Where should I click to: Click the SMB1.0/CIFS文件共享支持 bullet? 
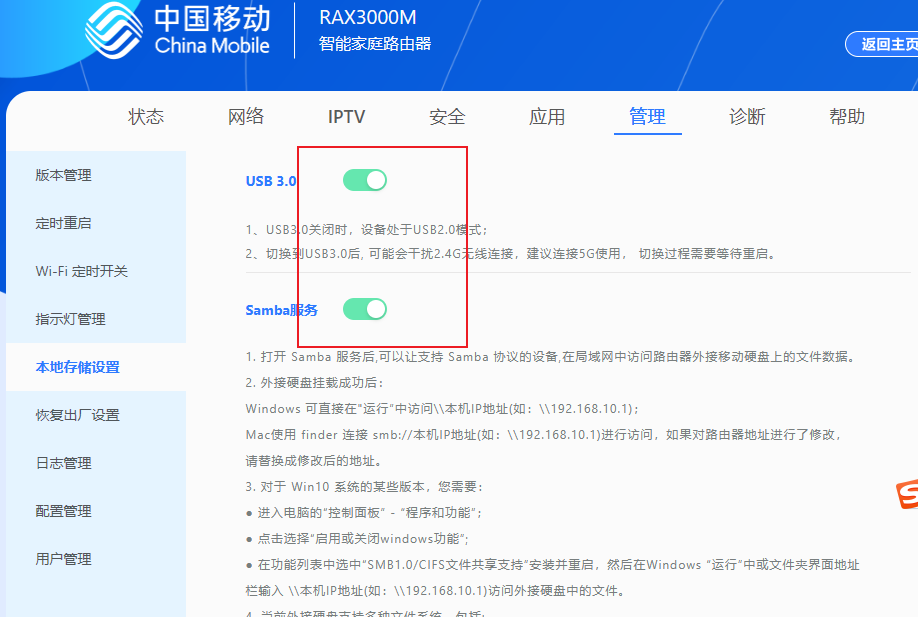click(553, 565)
